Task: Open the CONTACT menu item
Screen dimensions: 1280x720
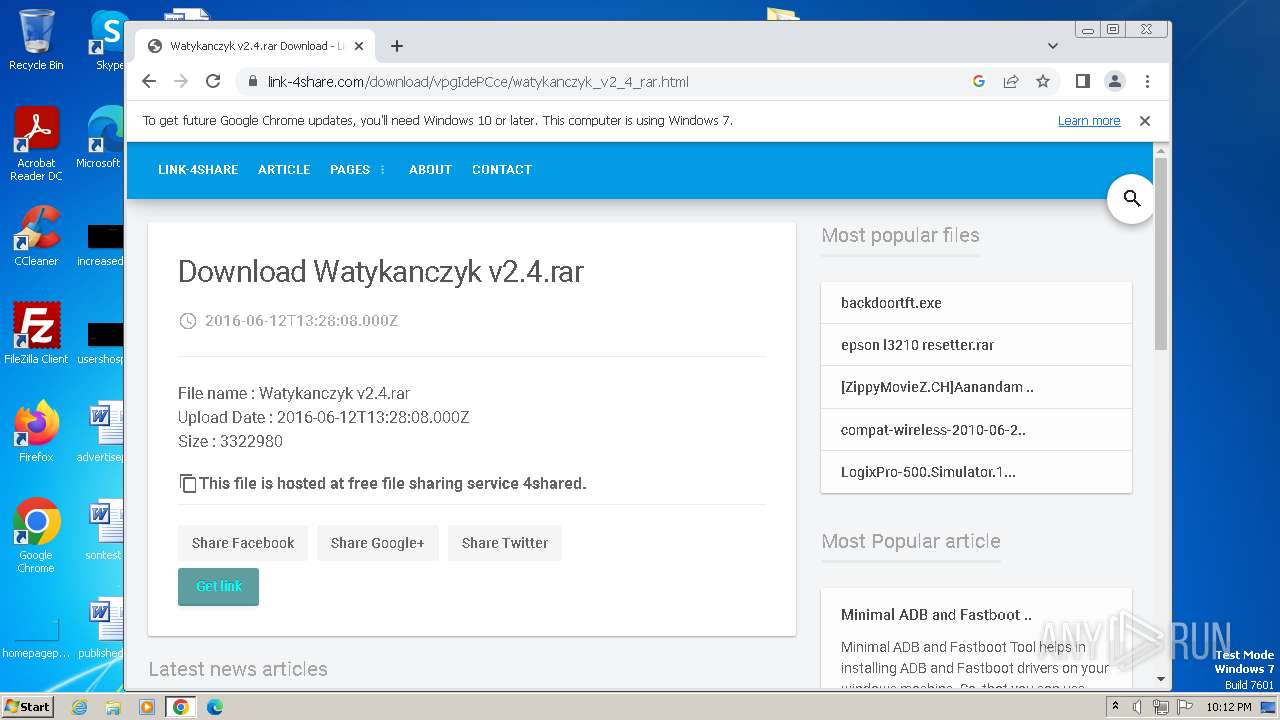Action: point(502,170)
